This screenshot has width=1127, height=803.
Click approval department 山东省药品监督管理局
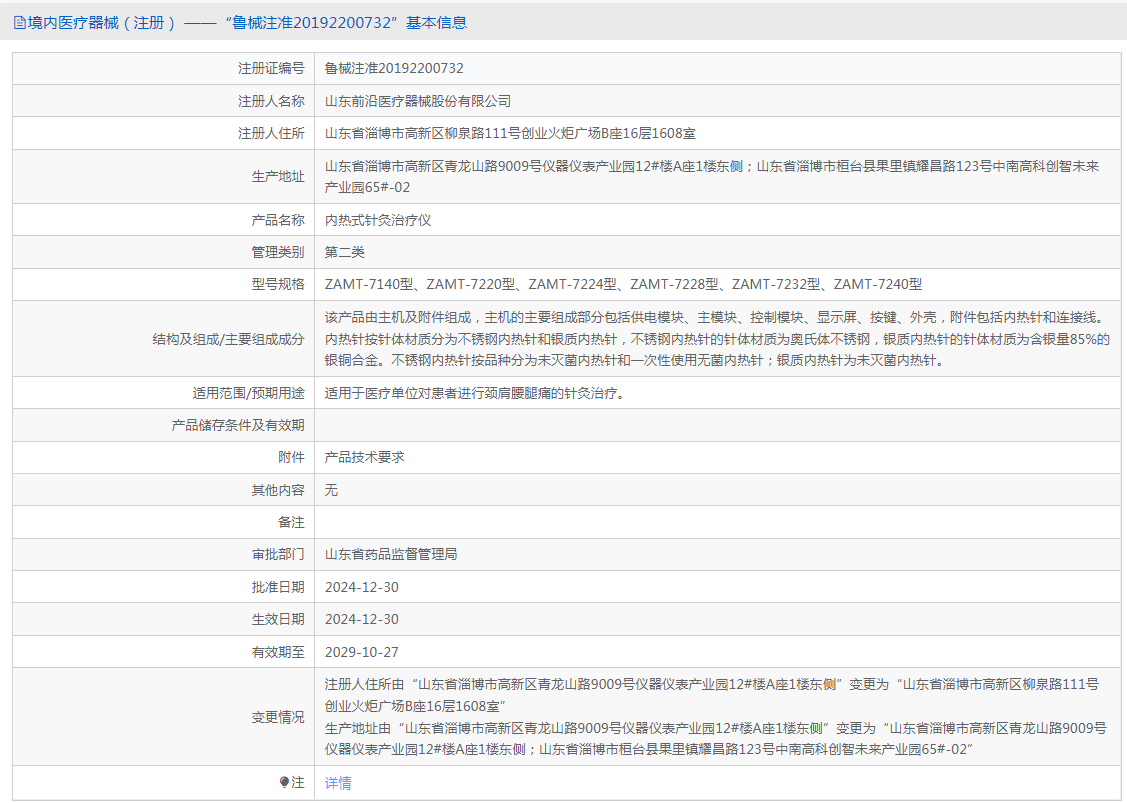pos(391,554)
